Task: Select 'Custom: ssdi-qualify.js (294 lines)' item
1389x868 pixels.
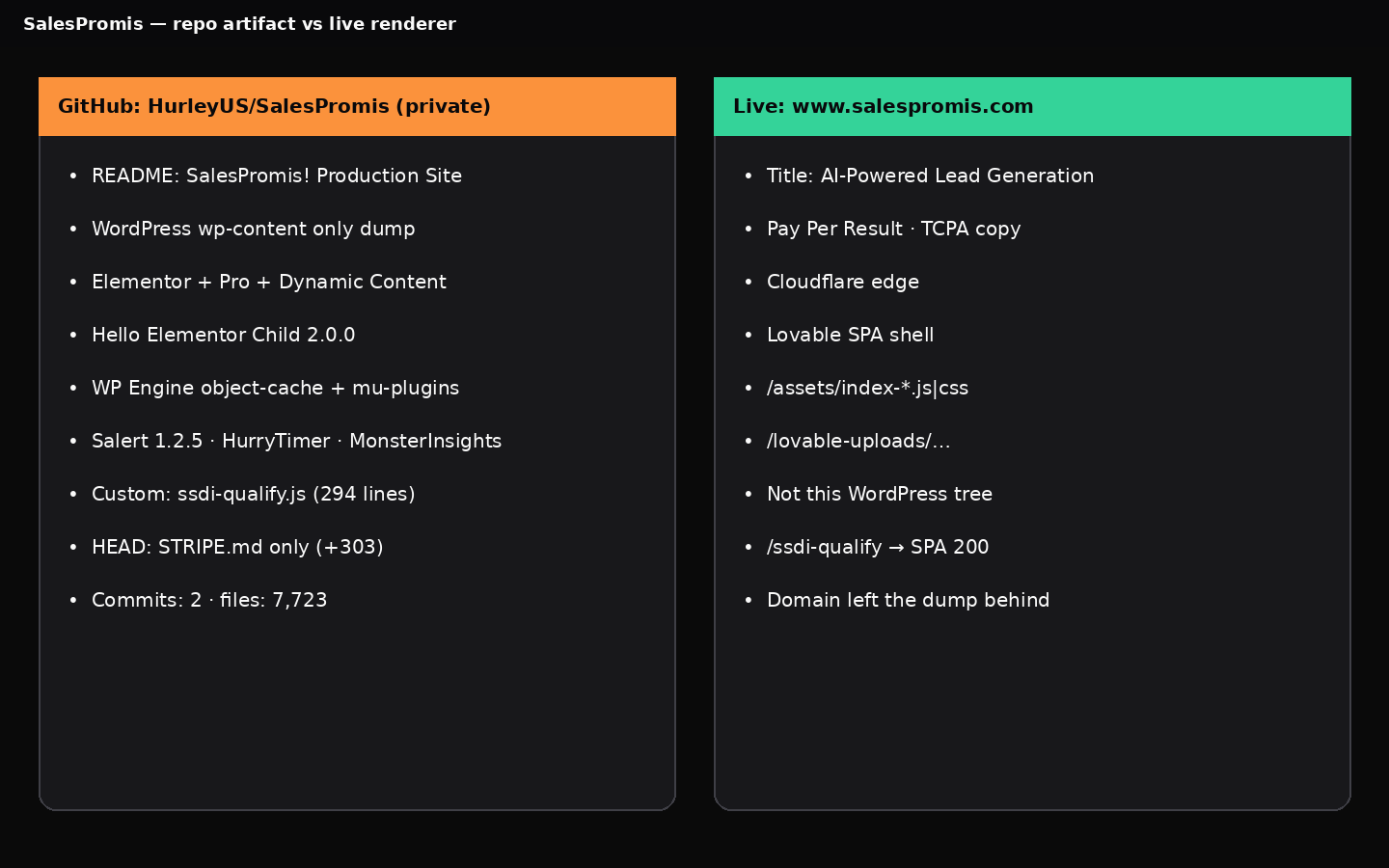Action: [253, 494]
